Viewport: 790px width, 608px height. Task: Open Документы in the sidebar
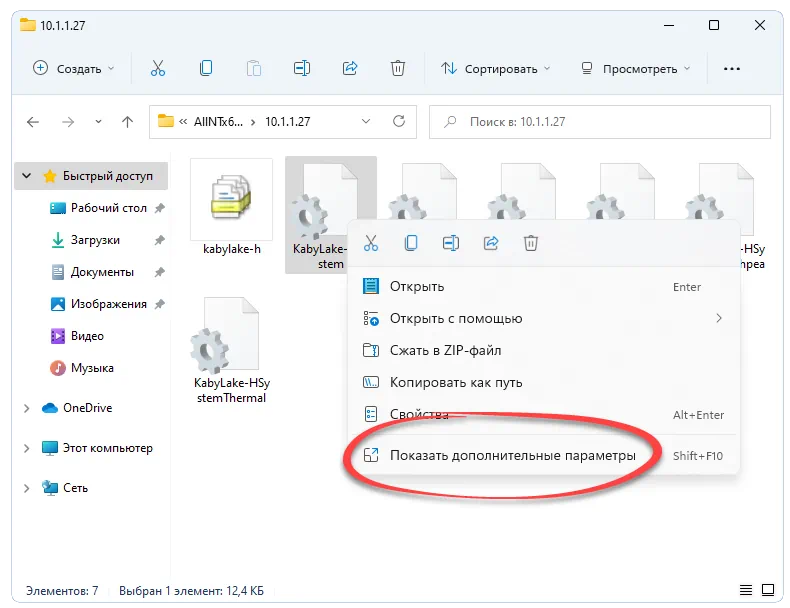93,272
